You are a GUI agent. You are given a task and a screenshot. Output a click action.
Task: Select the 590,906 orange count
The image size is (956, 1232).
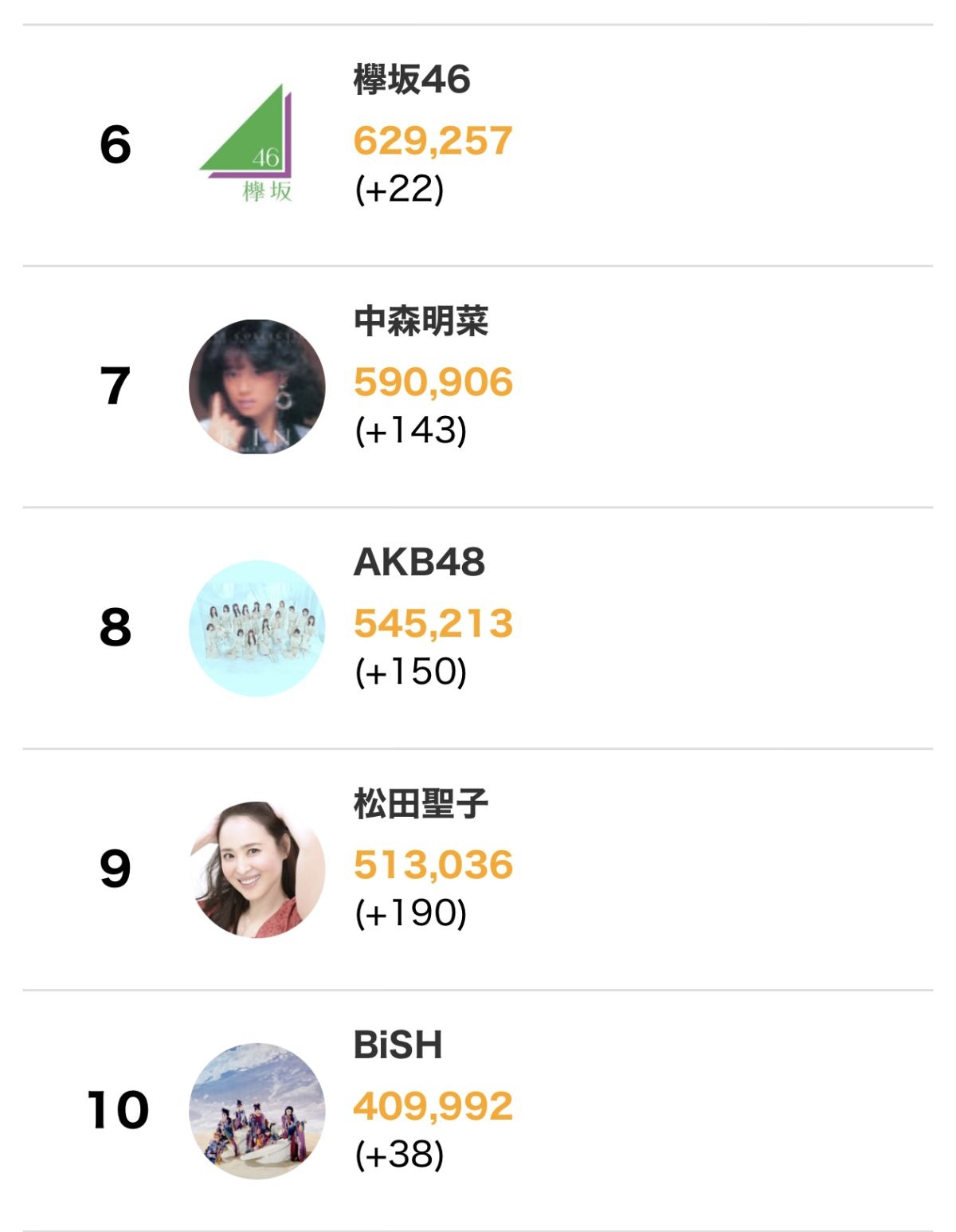(433, 383)
